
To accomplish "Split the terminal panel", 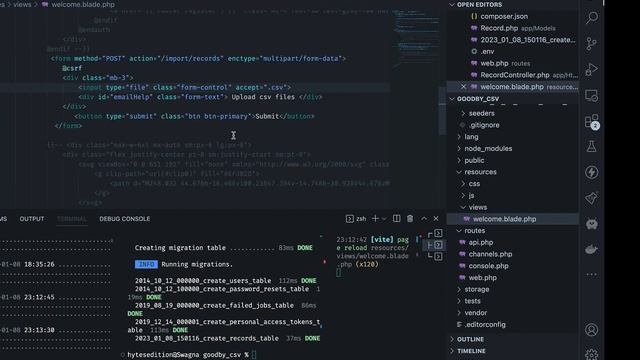I will [x=396, y=219].
